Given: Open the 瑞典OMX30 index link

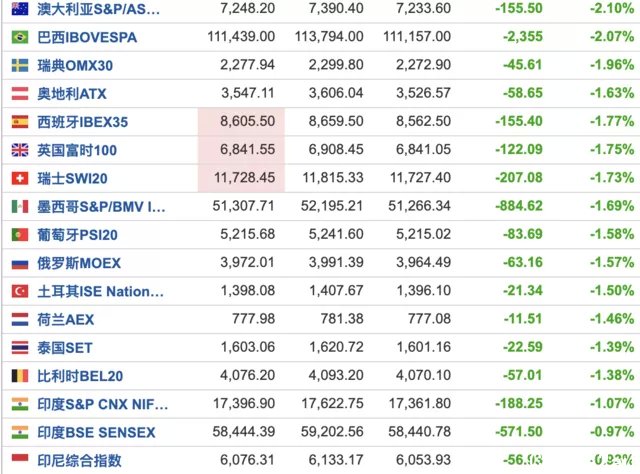Looking at the screenshot, I should pos(75,65).
